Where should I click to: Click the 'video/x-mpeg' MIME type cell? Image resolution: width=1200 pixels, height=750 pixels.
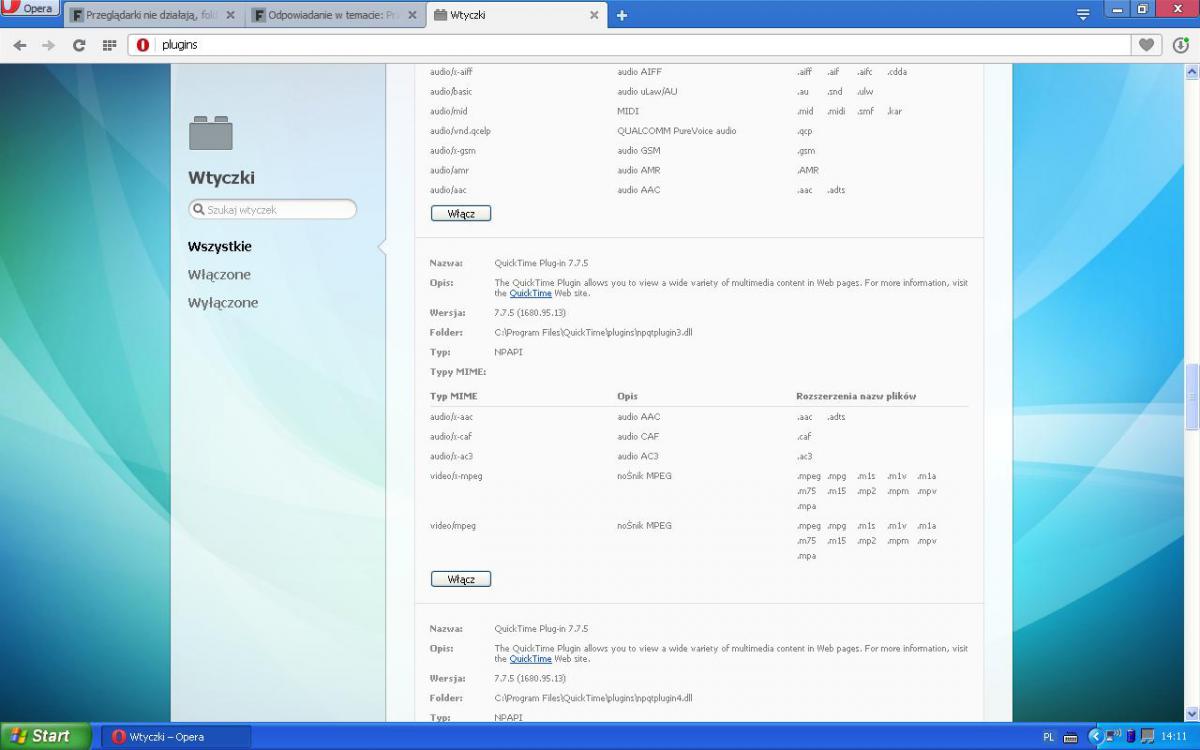456,476
